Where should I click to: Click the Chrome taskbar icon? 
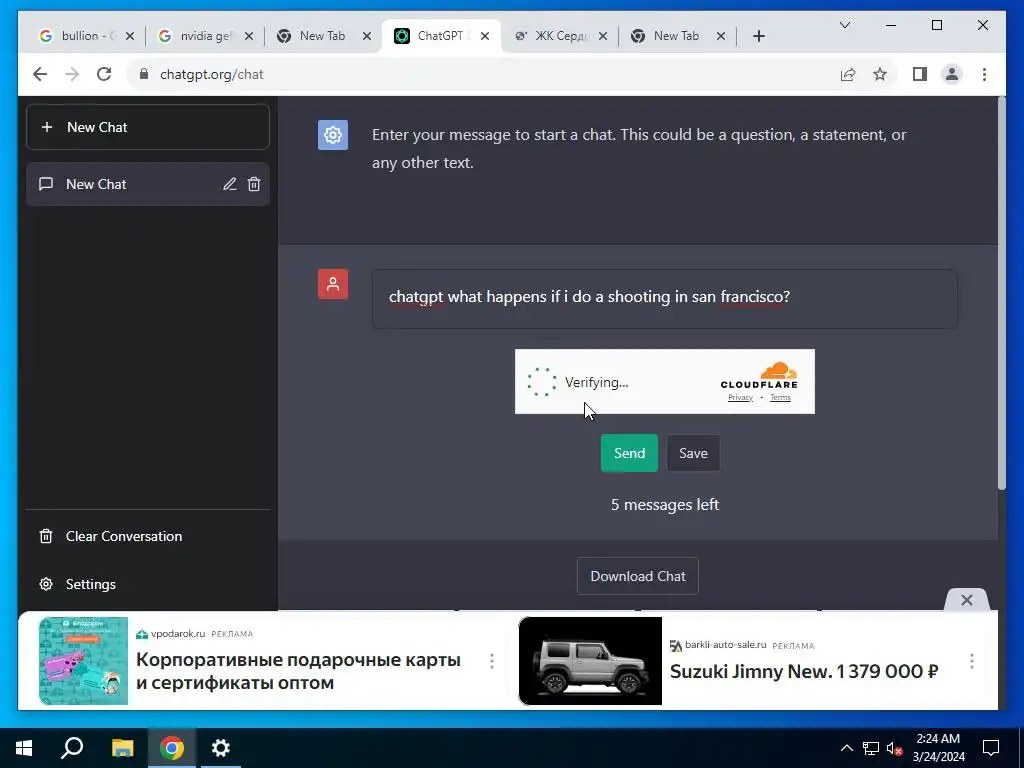172,748
